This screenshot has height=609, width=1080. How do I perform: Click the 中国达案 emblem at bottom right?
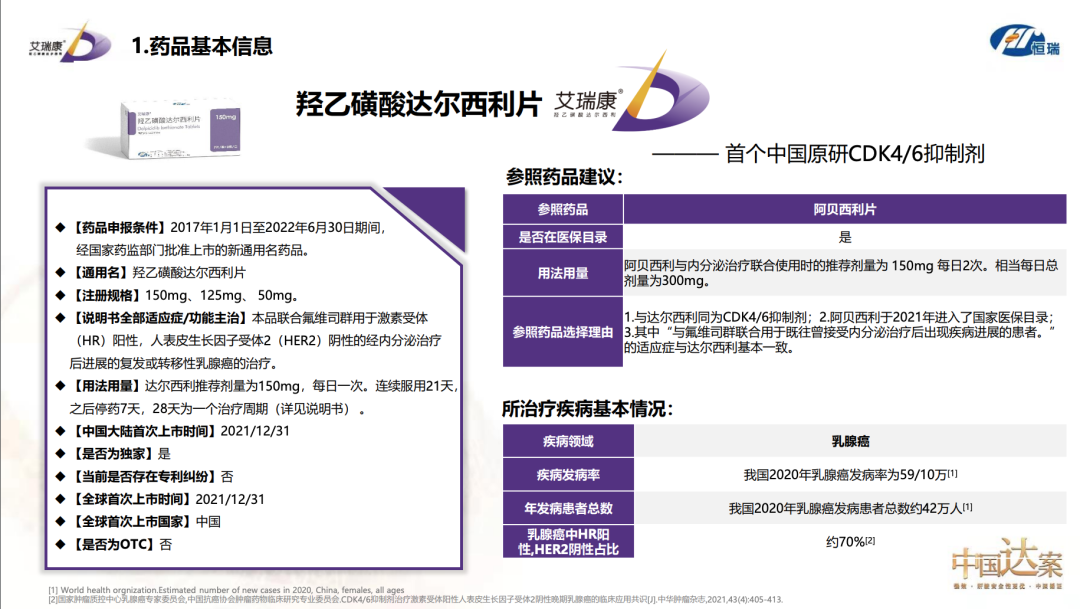point(1006,564)
